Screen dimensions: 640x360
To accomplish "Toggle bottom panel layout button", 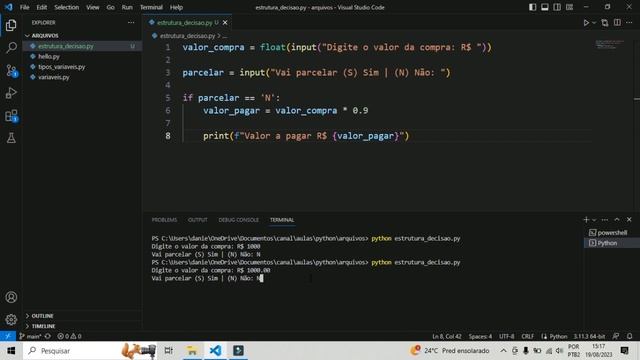I will (545, 7).
